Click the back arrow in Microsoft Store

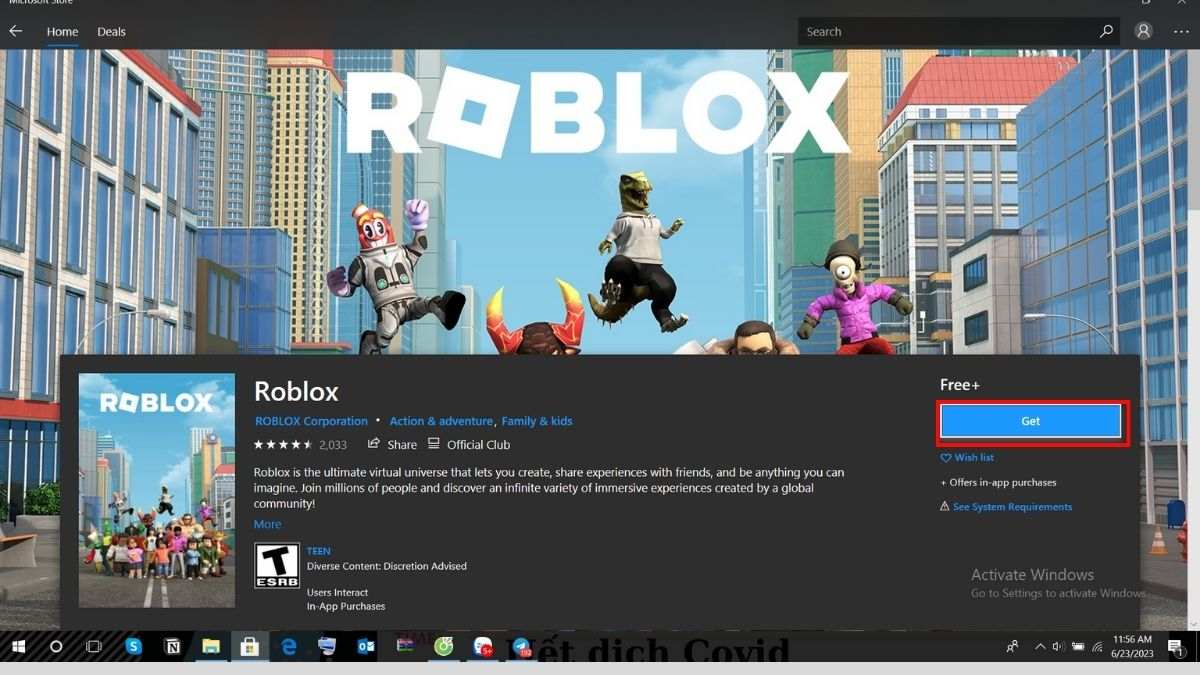point(15,31)
